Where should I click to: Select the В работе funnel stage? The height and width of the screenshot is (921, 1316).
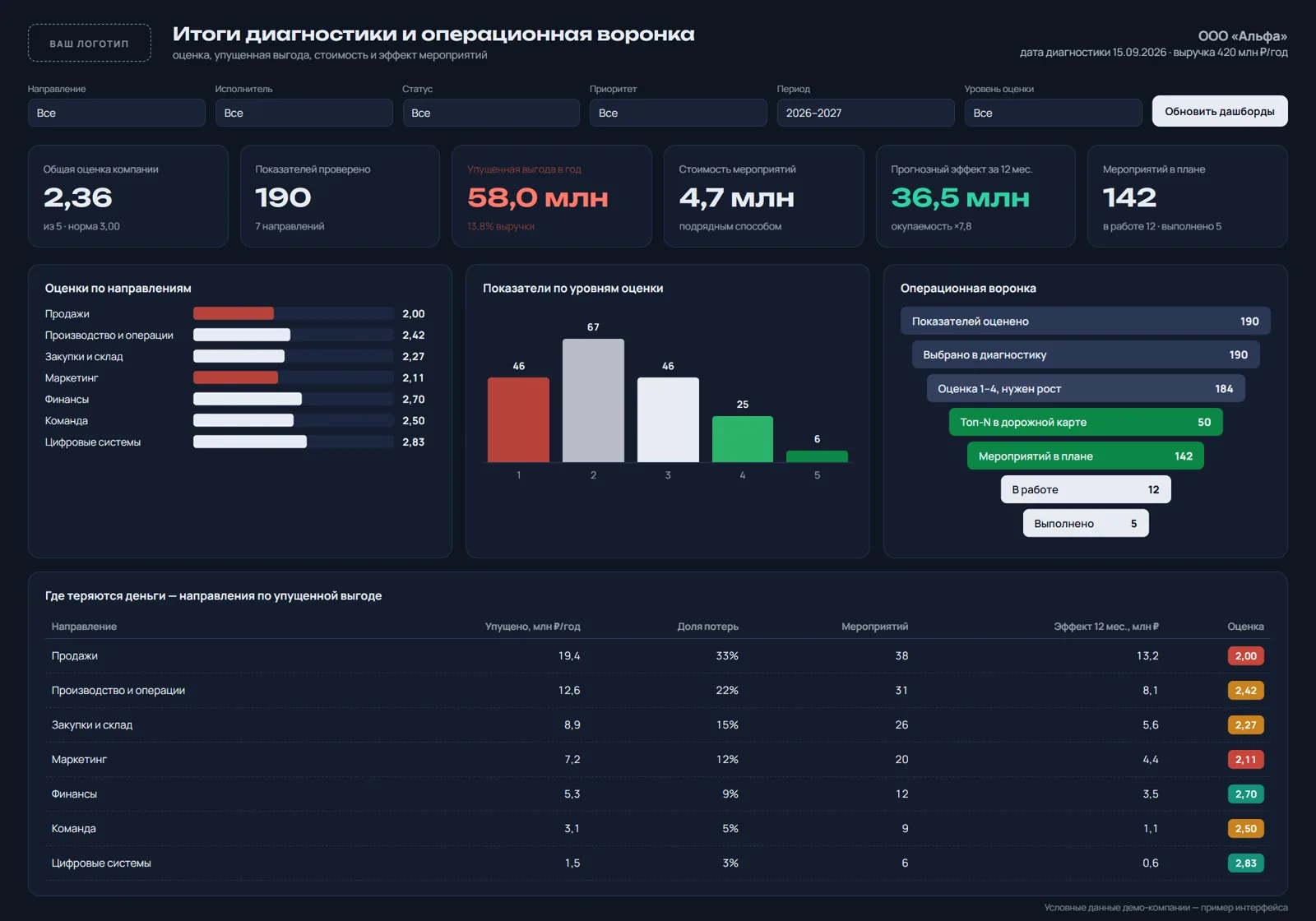pos(1086,489)
